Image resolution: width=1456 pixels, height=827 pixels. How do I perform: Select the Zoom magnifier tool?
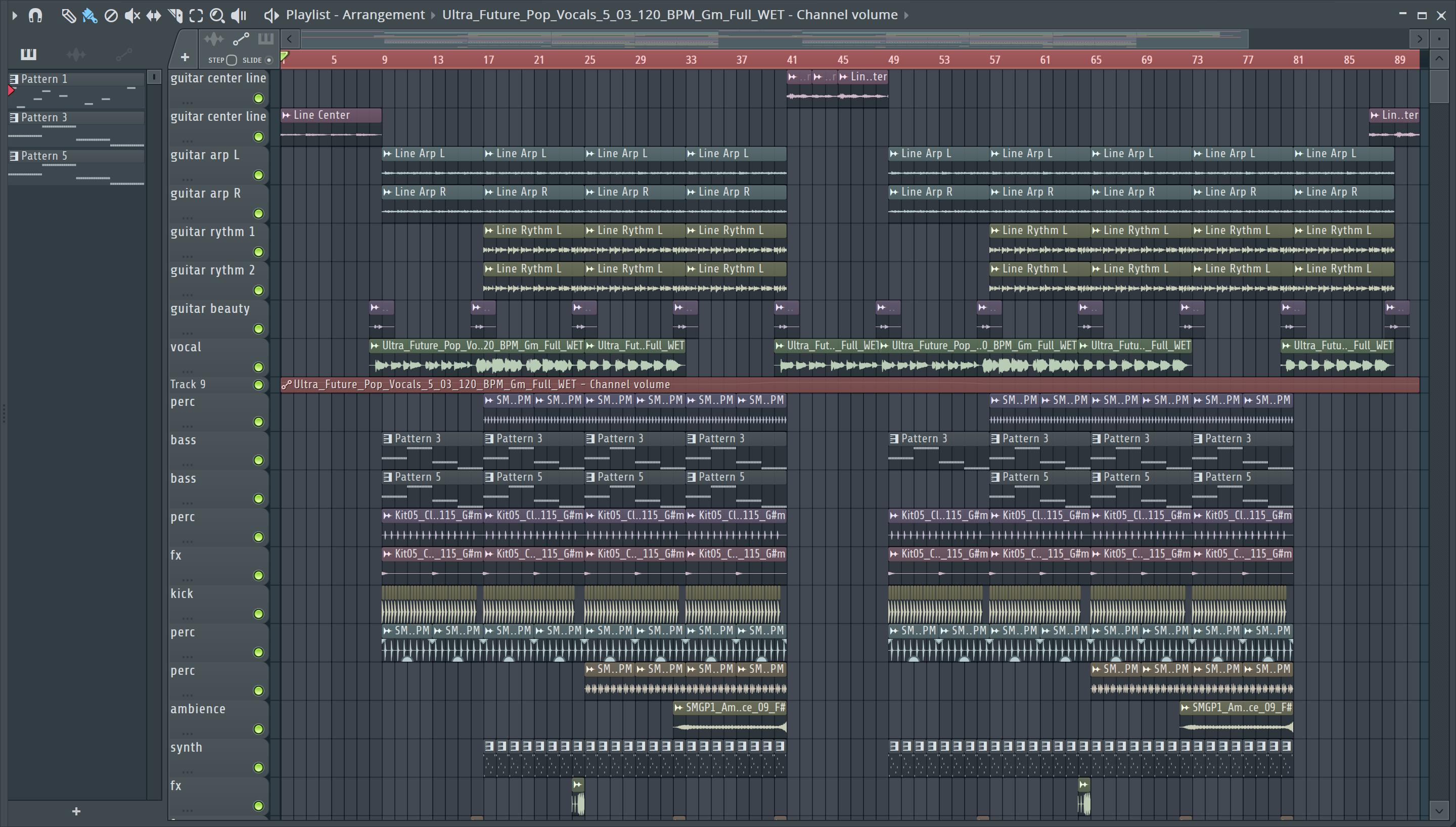pyautogui.click(x=217, y=15)
